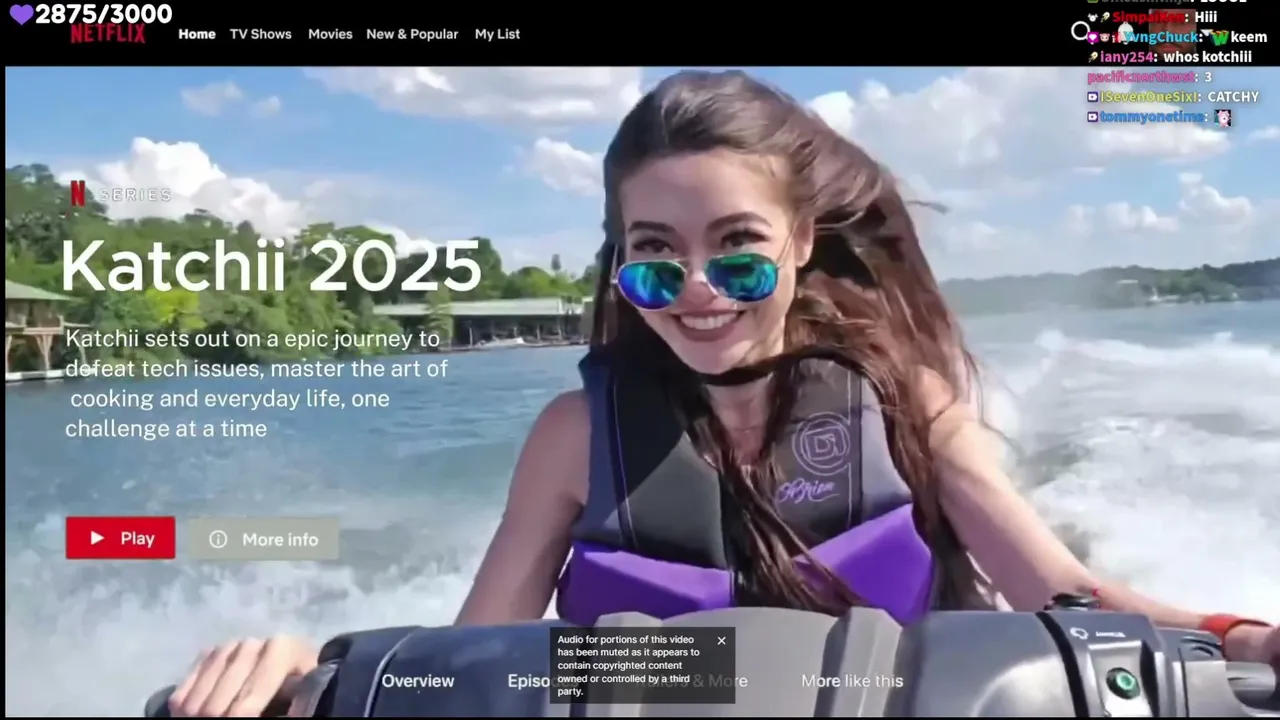Open More info for the series
This screenshot has width=1280, height=720.
[264, 539]
